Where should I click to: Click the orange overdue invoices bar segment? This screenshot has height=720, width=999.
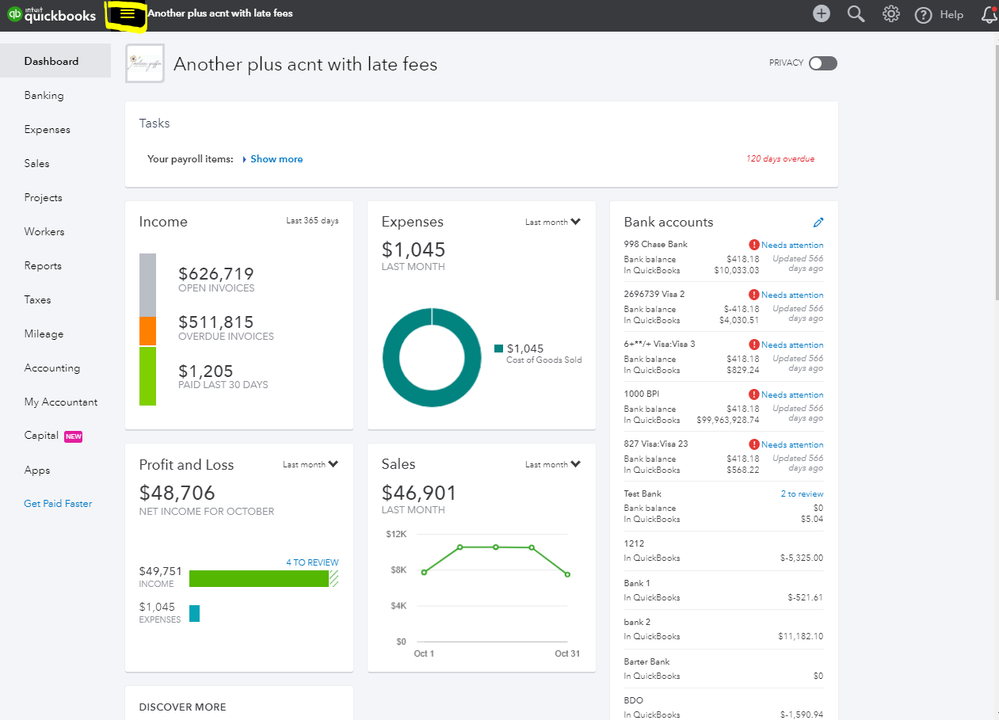click(148, 331)
